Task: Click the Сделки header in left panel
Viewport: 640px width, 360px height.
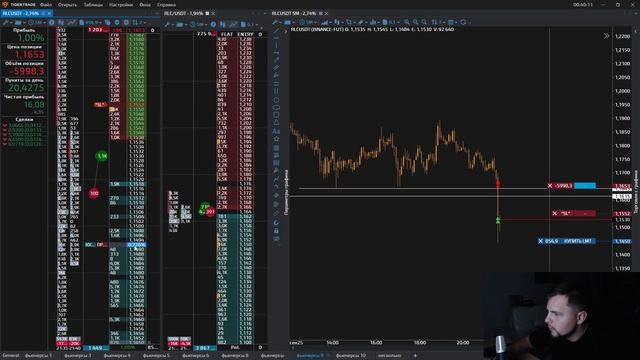Action: (x=24, y=119)
